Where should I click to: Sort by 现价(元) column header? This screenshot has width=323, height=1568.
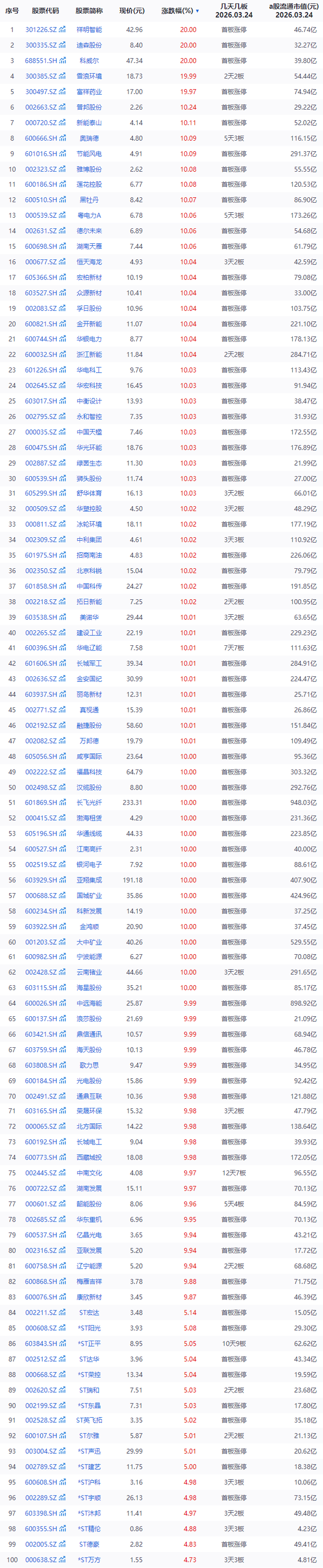point(132,11)
